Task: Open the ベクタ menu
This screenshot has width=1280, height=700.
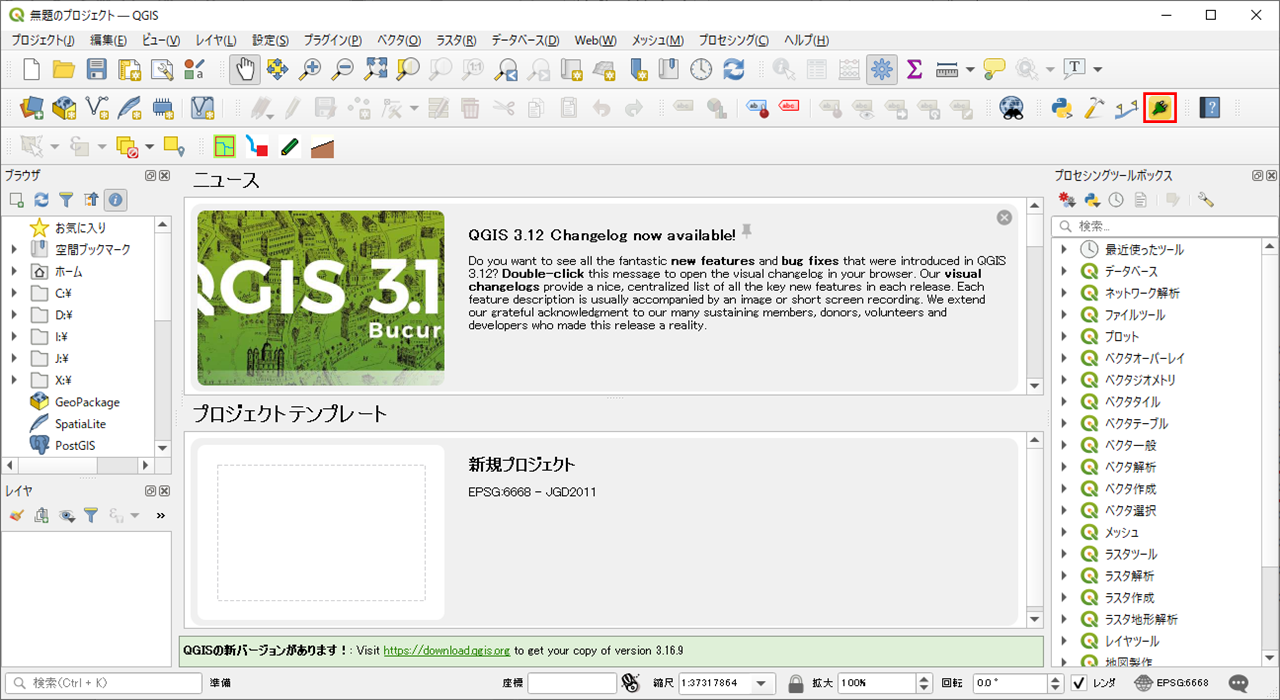Action: tap(399, 40)
